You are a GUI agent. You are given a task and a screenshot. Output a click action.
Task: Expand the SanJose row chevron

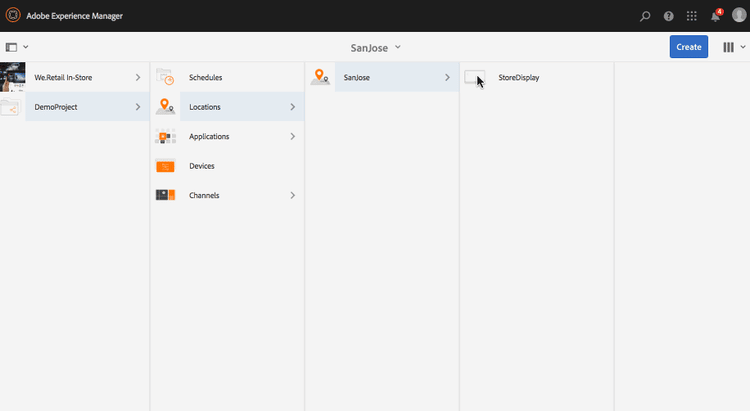pos(448,78)
